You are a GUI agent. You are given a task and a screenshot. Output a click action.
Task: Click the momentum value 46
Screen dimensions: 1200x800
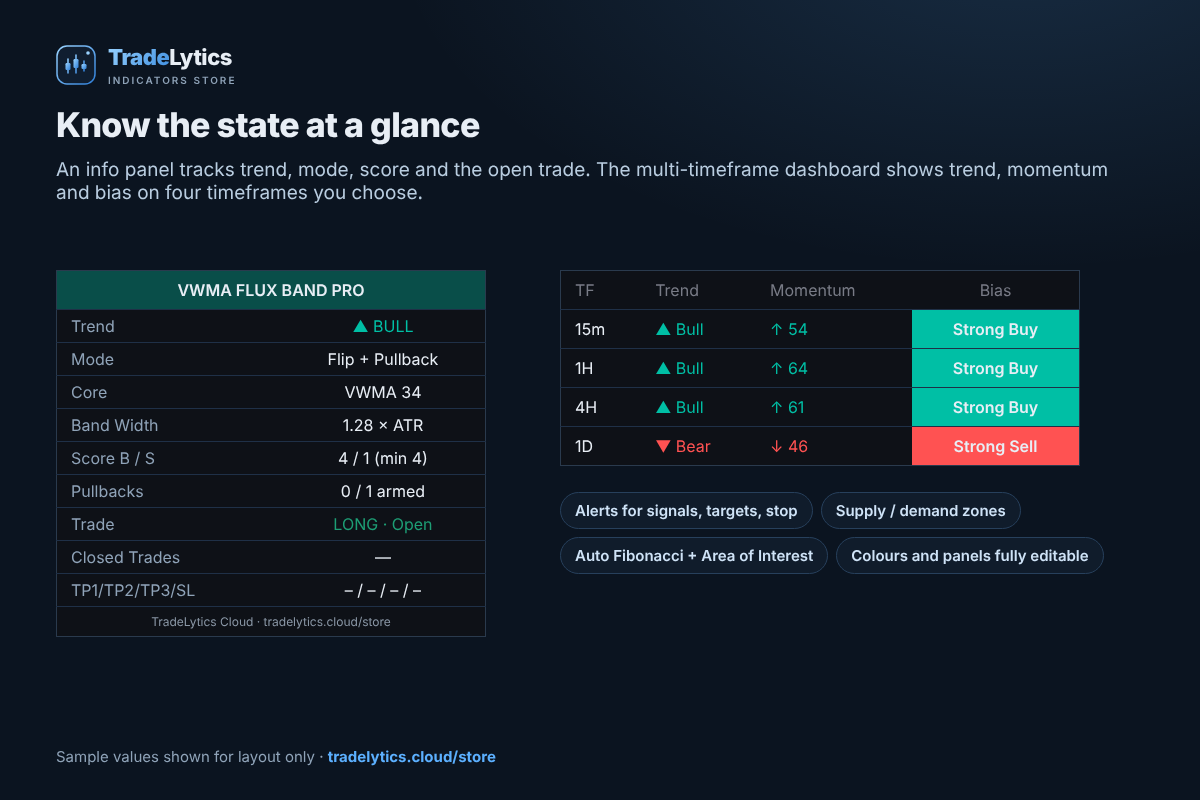789,446
